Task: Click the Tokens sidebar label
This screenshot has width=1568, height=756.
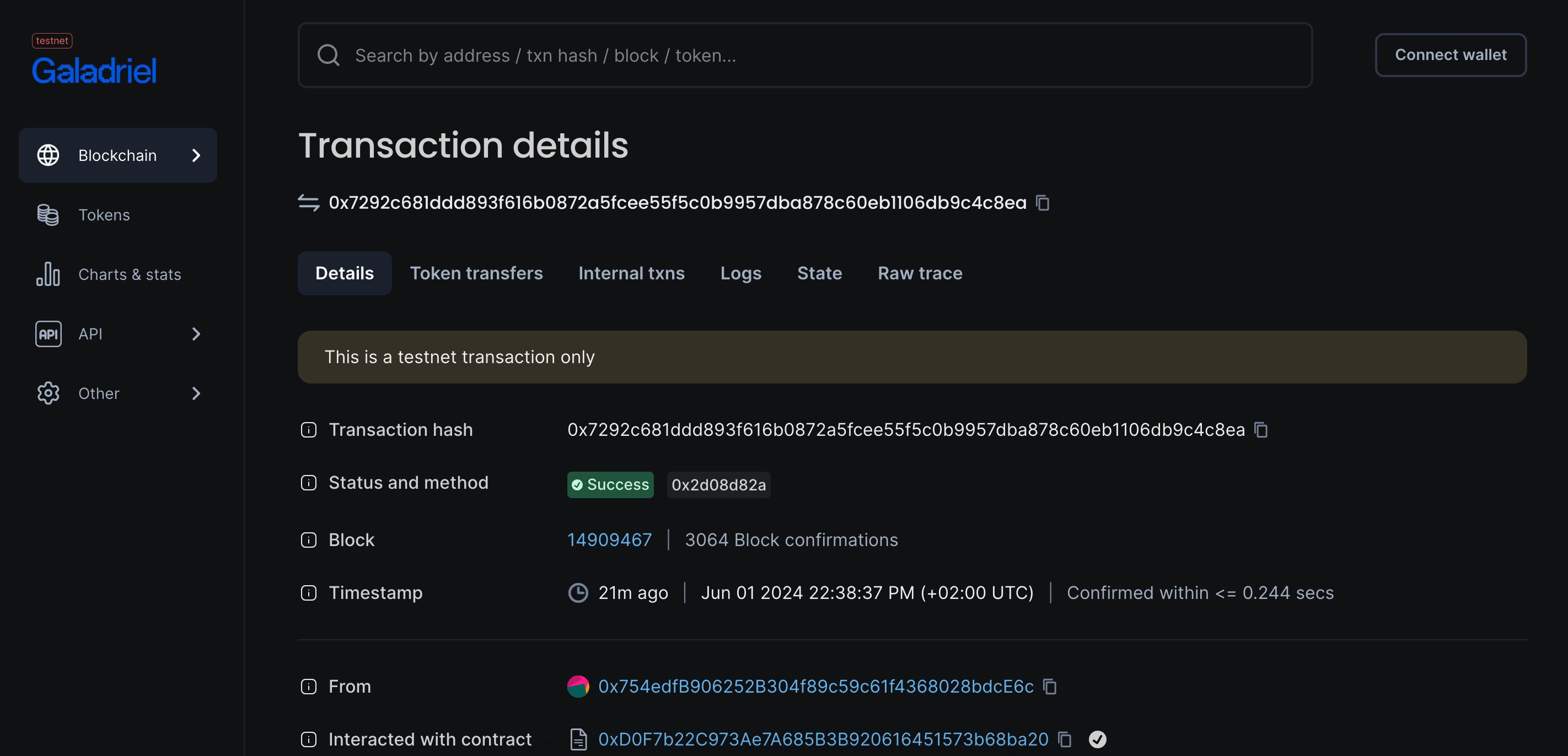Action: (104, 215)
